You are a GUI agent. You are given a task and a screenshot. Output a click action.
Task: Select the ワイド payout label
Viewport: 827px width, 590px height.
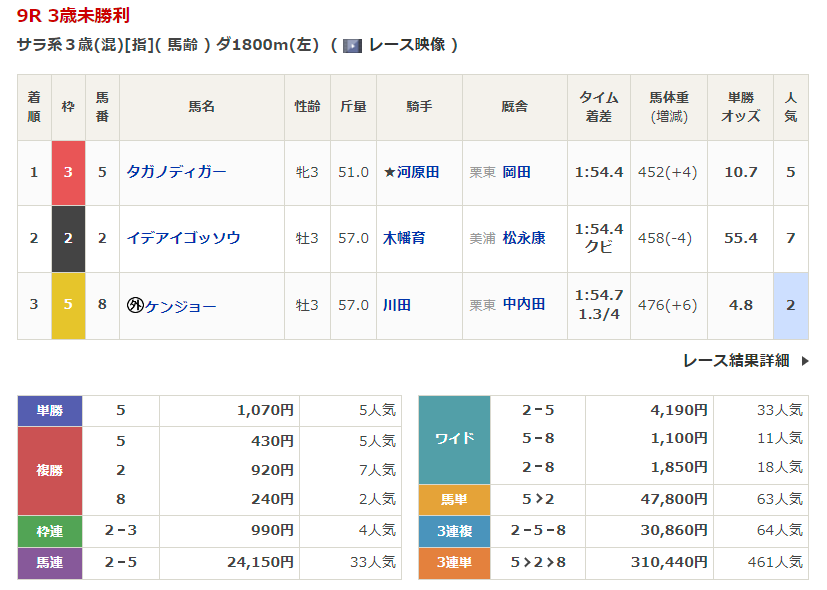pyautogui.click(x=454, y=439)
